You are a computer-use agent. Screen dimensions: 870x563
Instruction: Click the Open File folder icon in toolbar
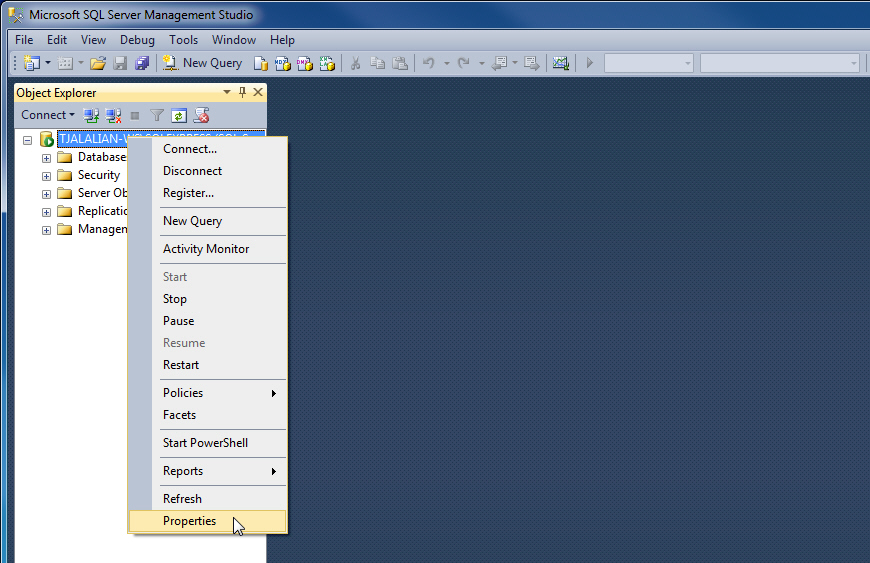[97, 63]
